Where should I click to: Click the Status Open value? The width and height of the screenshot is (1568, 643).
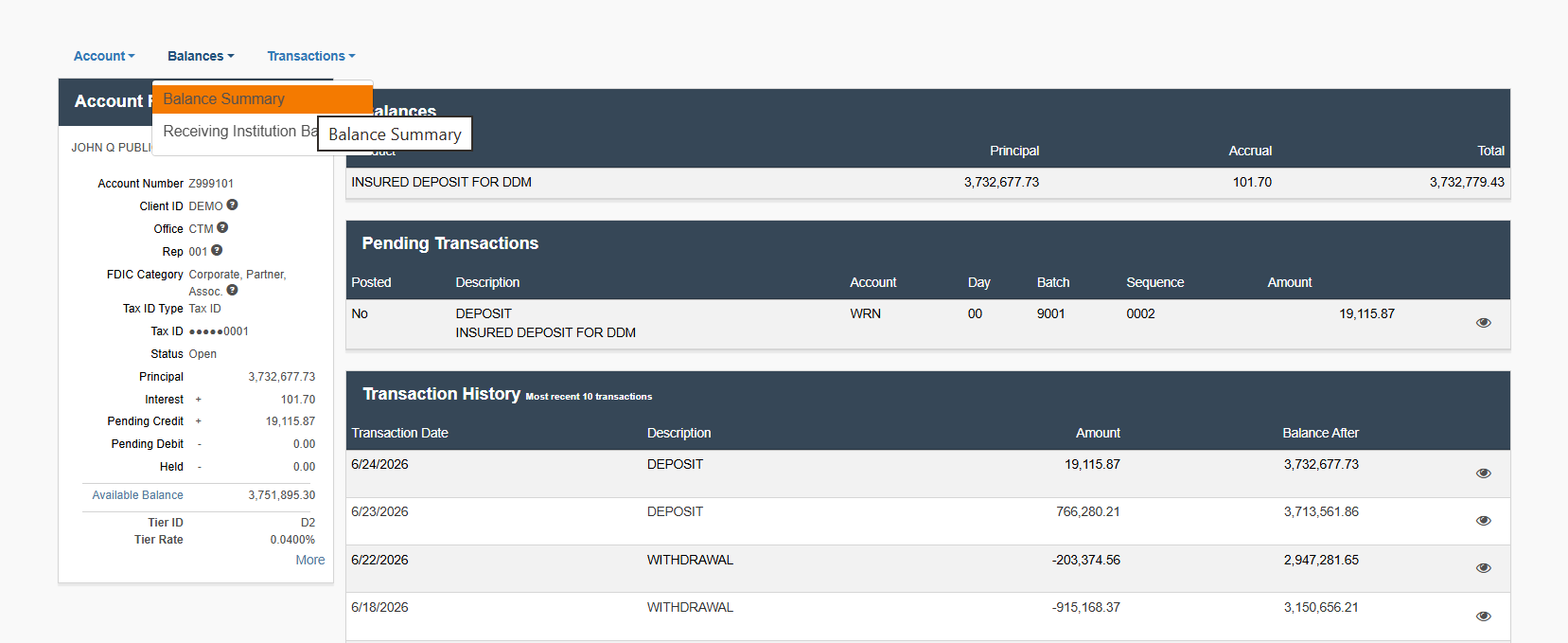click(x=203, y=354)
